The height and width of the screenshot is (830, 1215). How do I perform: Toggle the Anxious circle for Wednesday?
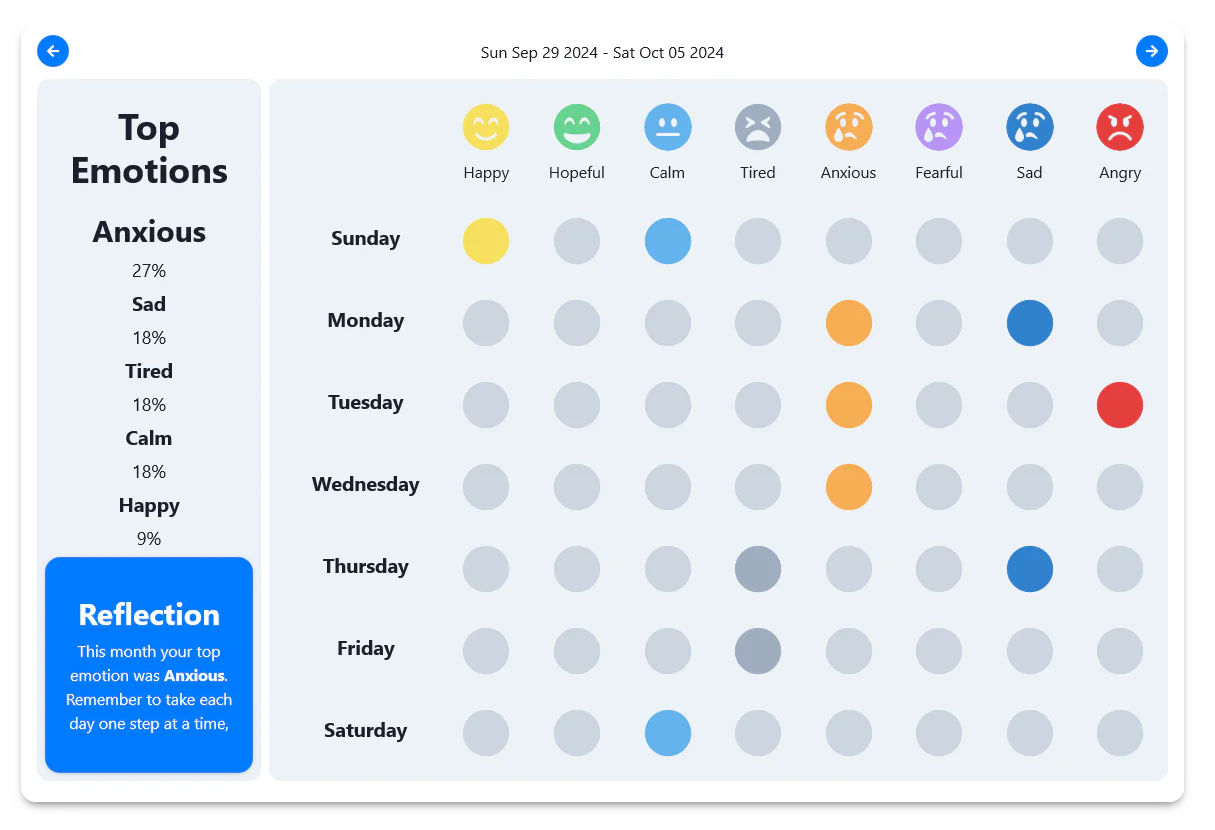(848, 487)
